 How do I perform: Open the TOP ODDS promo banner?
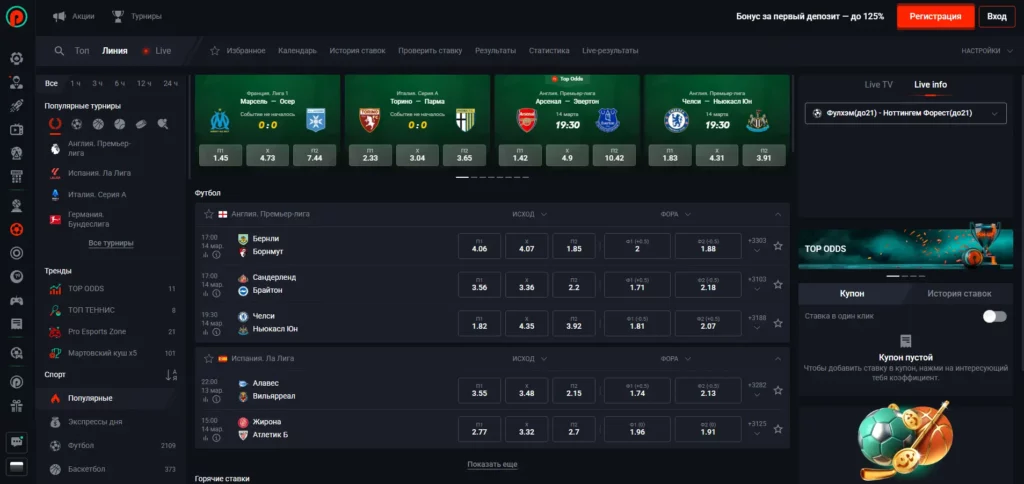click(906, 246)
